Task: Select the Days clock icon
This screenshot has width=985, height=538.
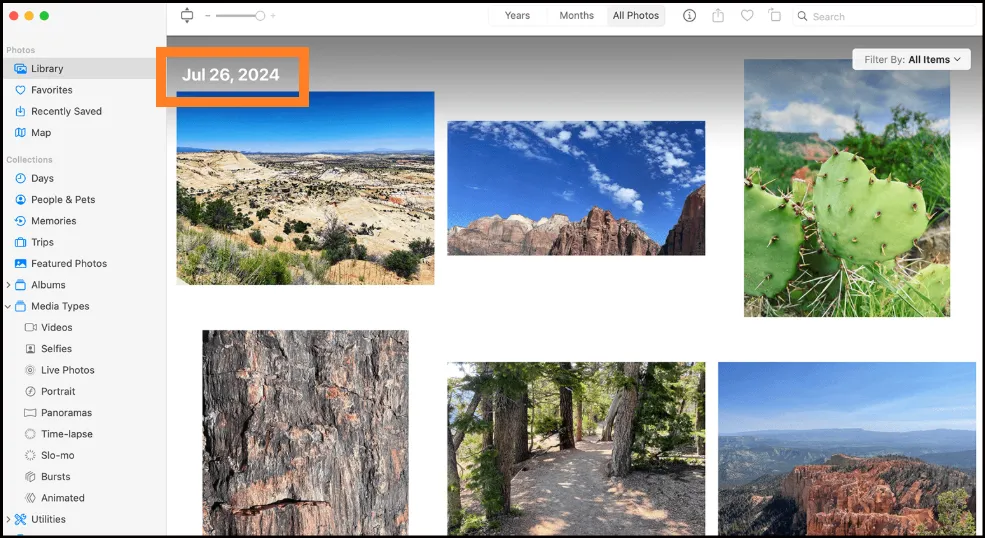Action: coord(20,178)
